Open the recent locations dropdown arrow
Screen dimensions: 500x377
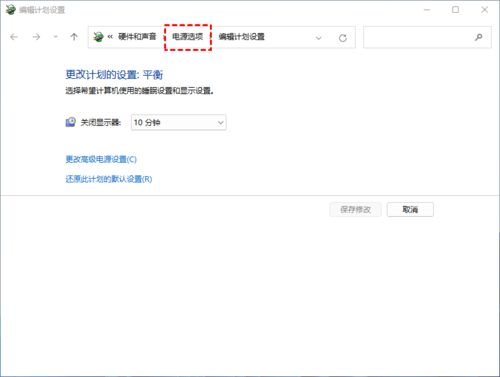55,37
